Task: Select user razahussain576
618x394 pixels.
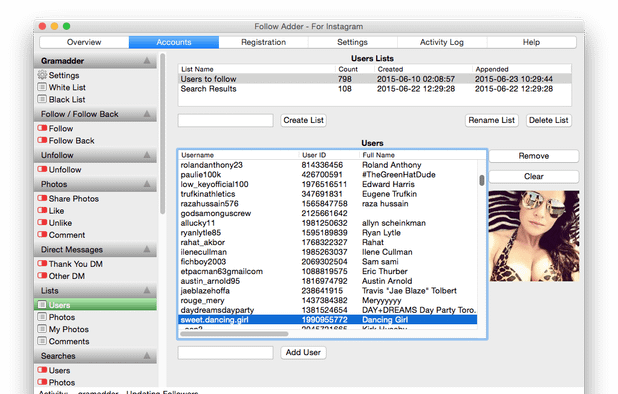Action: pyautogui.click(x=328, y=204)
